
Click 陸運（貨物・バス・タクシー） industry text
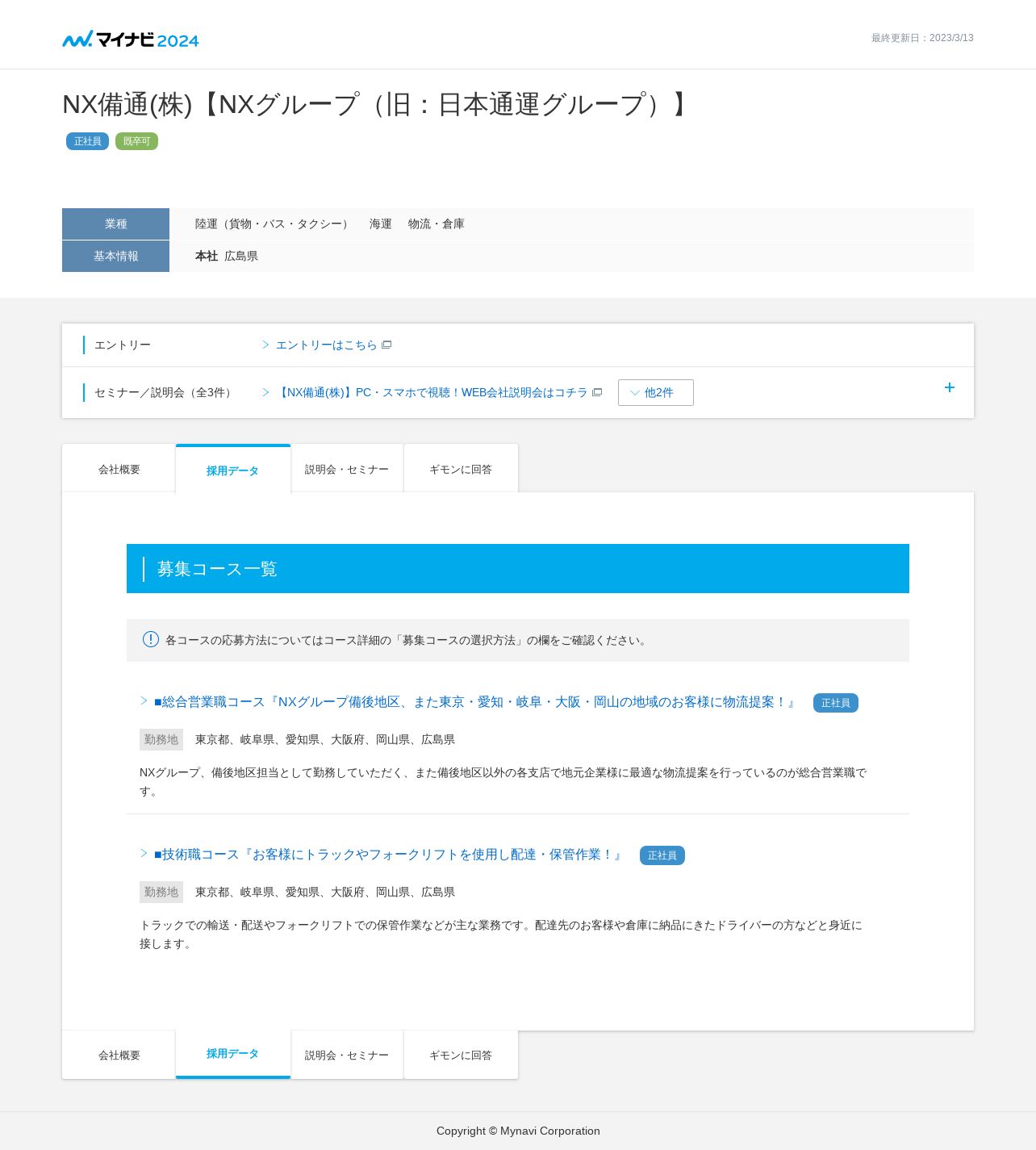point(274,224)
